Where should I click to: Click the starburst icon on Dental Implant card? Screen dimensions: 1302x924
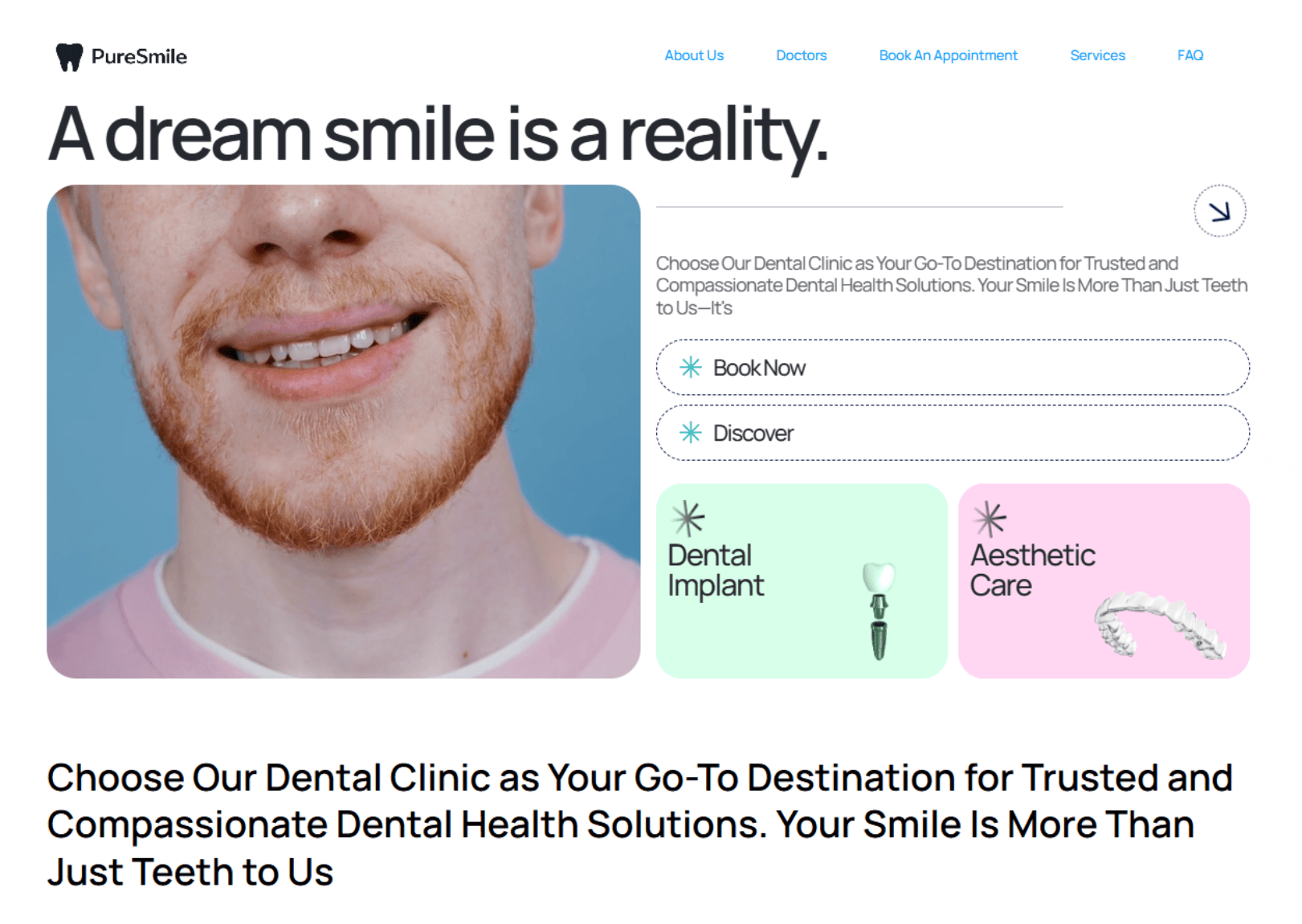688,519
